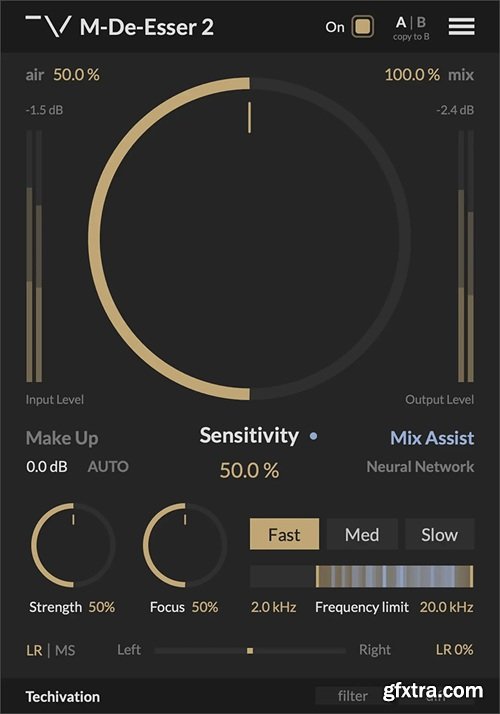Image resolution: width=500 pixels, height=714 pixels.
Task: Click the large Sensitivity dial
Action: pyautogui.click(x=250, y=239)
